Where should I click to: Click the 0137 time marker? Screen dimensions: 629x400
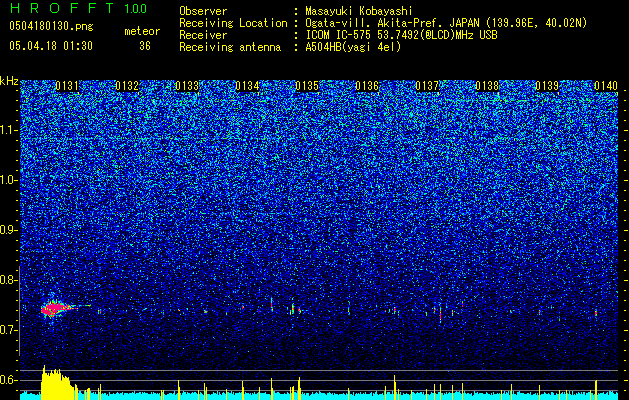point(427,86)
